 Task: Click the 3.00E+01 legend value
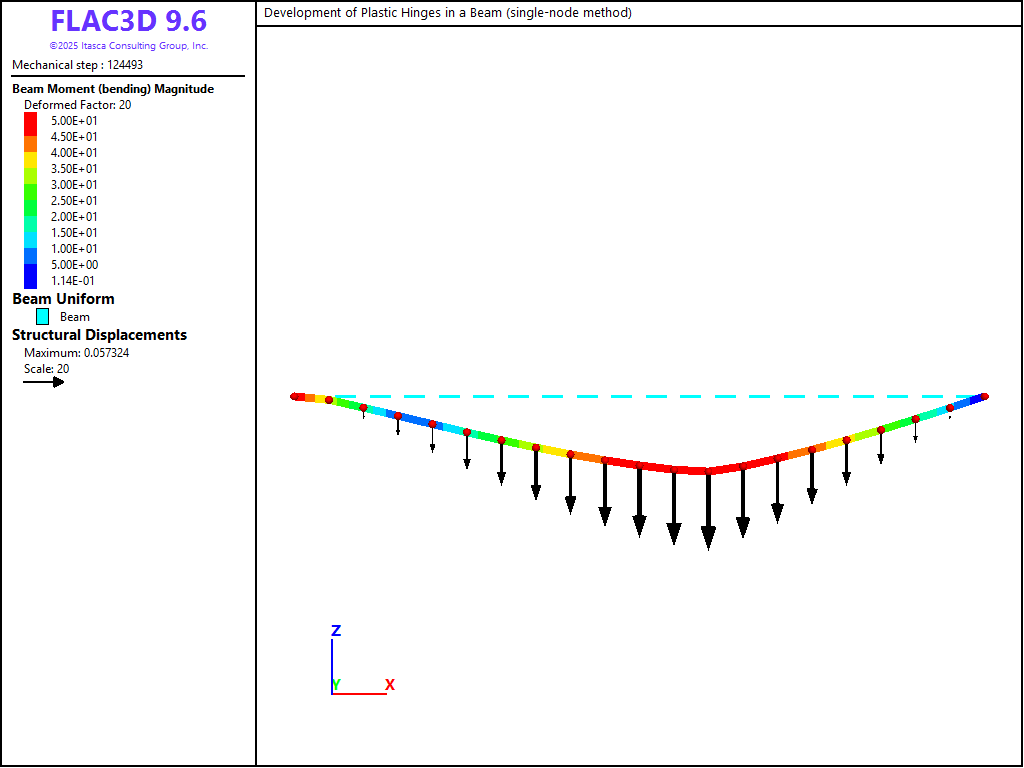(74, 185)
